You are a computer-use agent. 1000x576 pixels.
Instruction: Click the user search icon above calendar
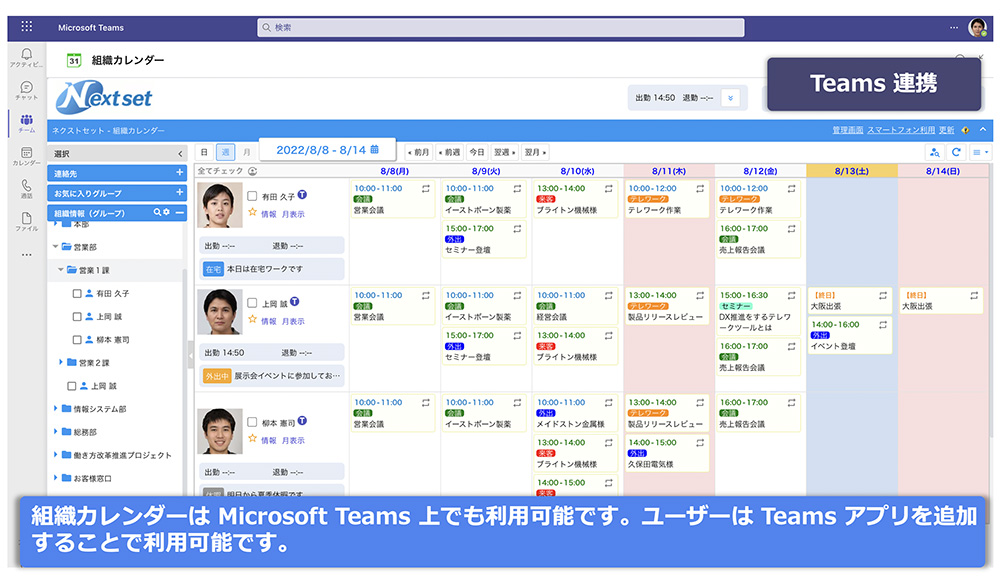tap(935, 152)
